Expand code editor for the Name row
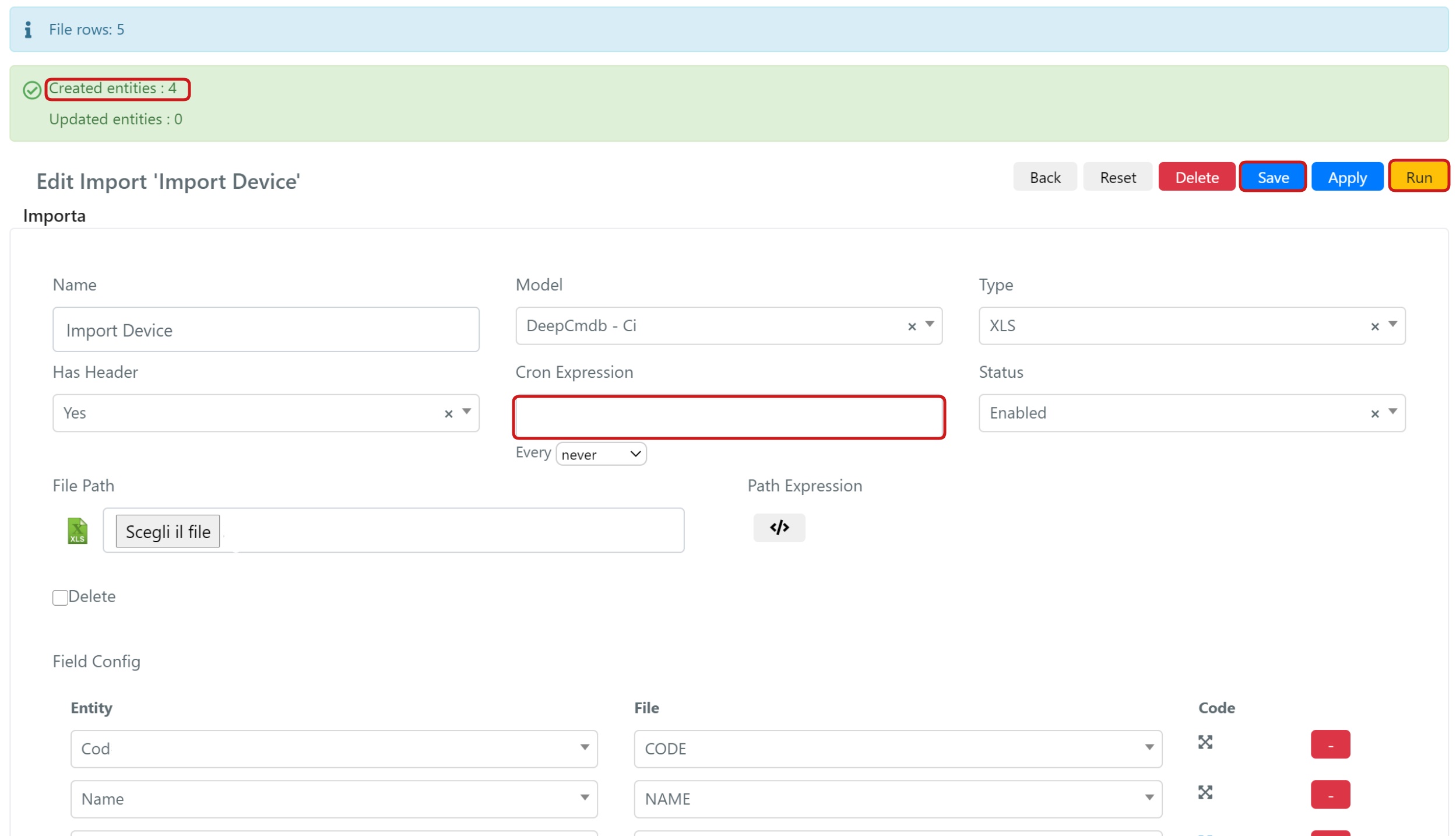1456x836 pixels. pos(1205,792)
